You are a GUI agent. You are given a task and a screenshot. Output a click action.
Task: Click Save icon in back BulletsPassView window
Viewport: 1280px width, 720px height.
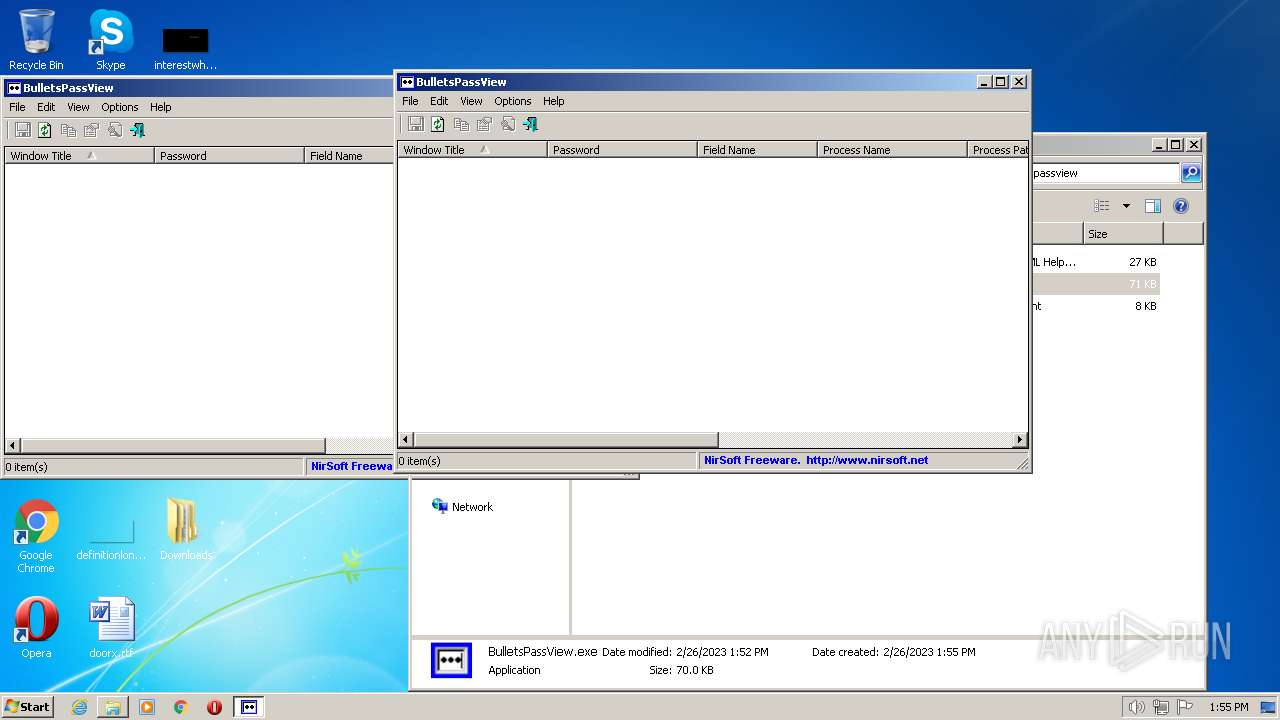tap(22, 130)
